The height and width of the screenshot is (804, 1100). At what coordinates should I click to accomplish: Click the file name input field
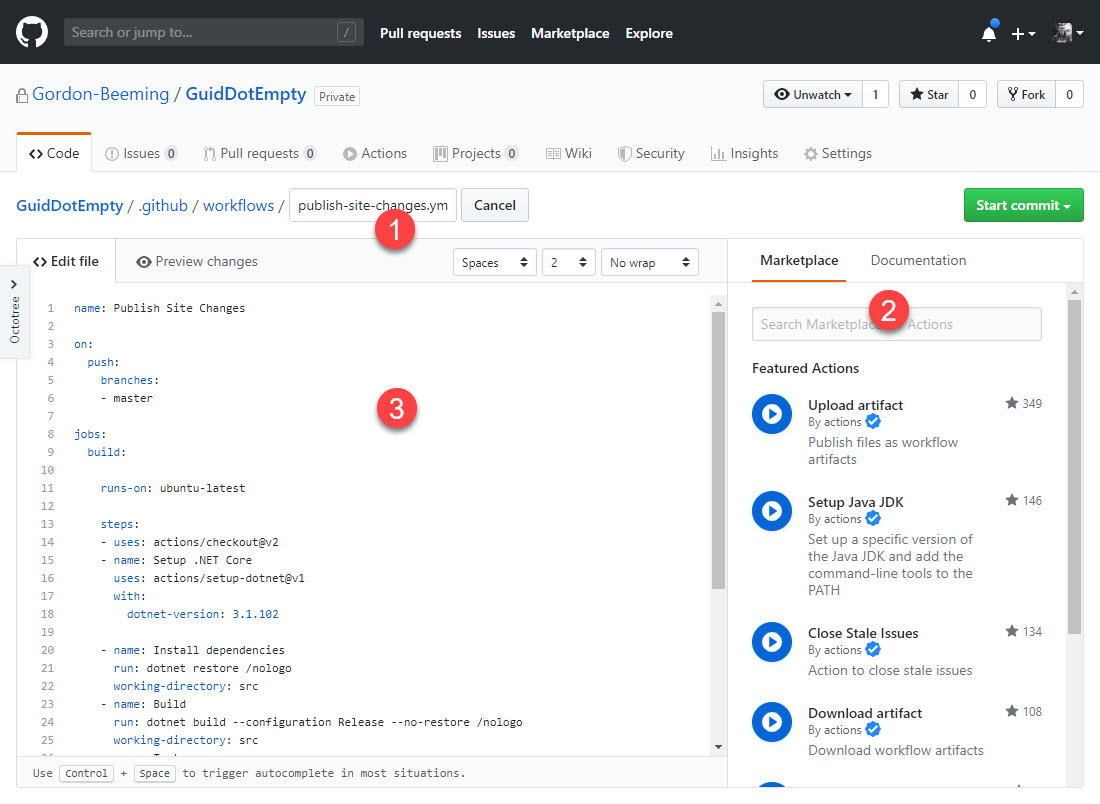click(x=373, y=205)
